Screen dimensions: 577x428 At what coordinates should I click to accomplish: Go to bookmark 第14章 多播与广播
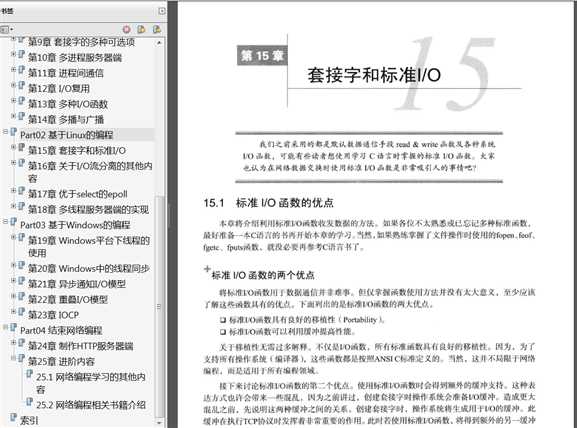pyautogui.click(x=66, y=120)
